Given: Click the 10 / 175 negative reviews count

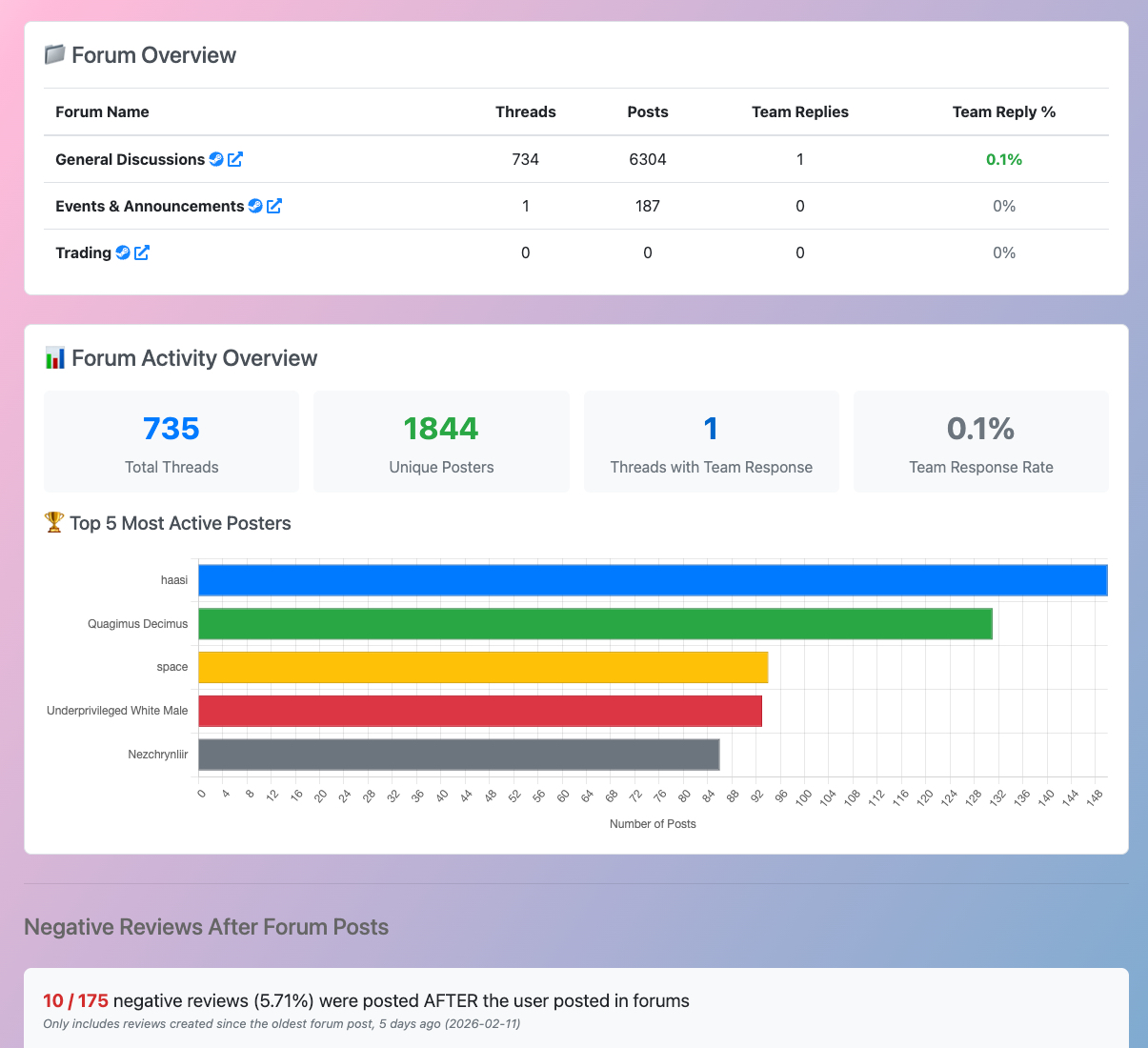Looking at the screenshot, I should (75, 1000).
